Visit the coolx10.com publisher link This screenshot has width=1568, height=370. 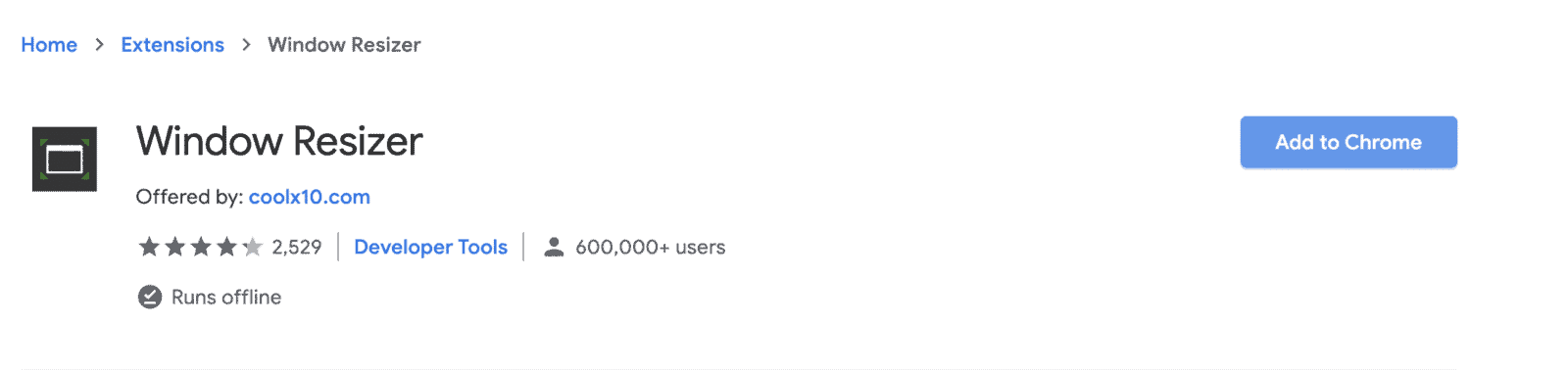pos(310,197)
